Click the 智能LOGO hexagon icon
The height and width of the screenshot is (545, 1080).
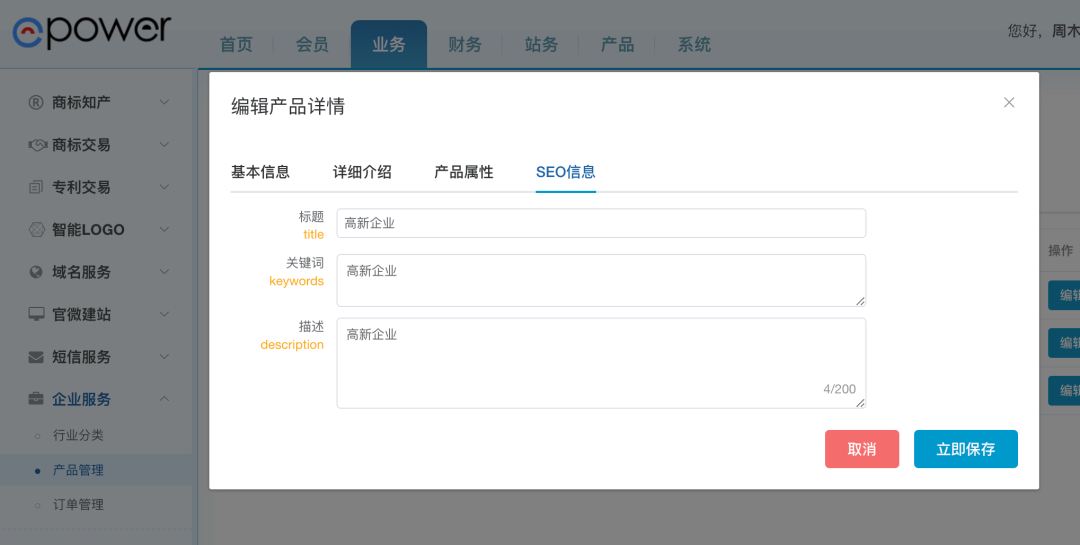tap(37, 229)
